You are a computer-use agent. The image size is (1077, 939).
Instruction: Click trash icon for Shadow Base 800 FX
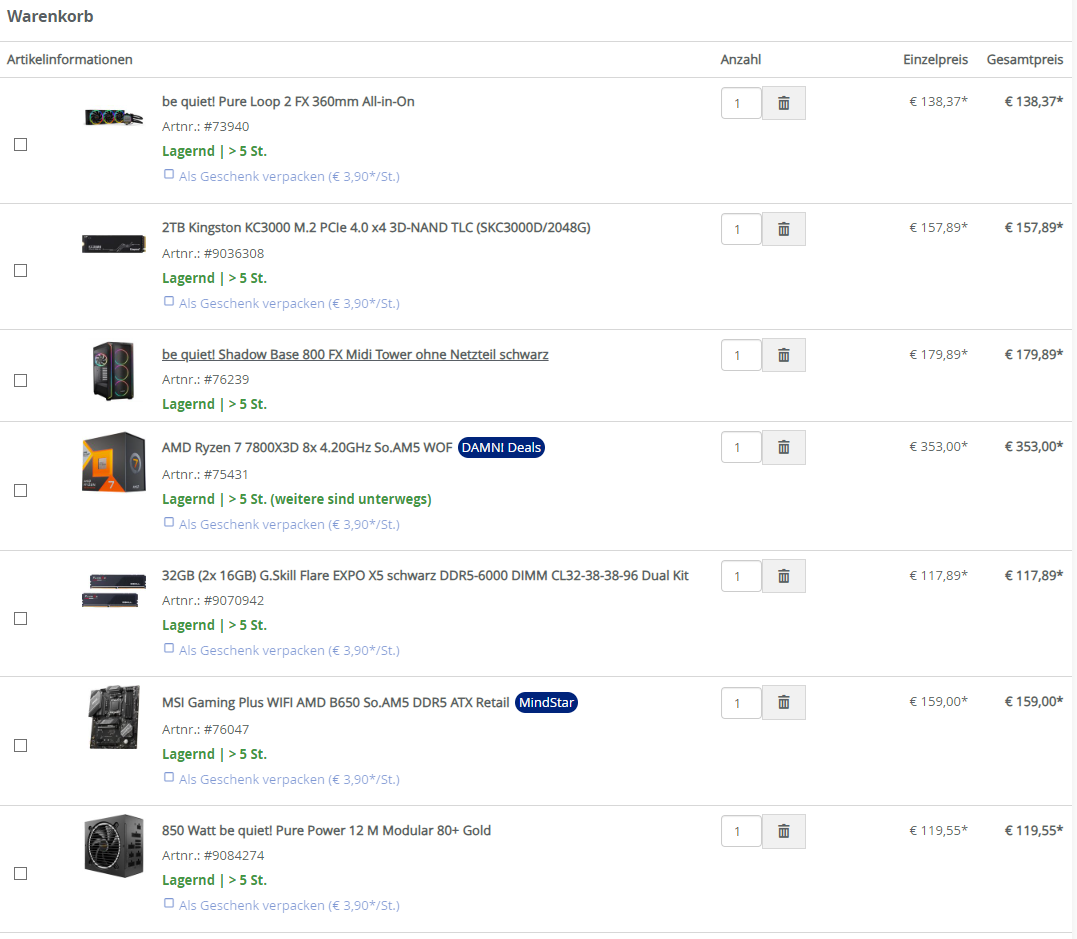[x=783, y=355]
